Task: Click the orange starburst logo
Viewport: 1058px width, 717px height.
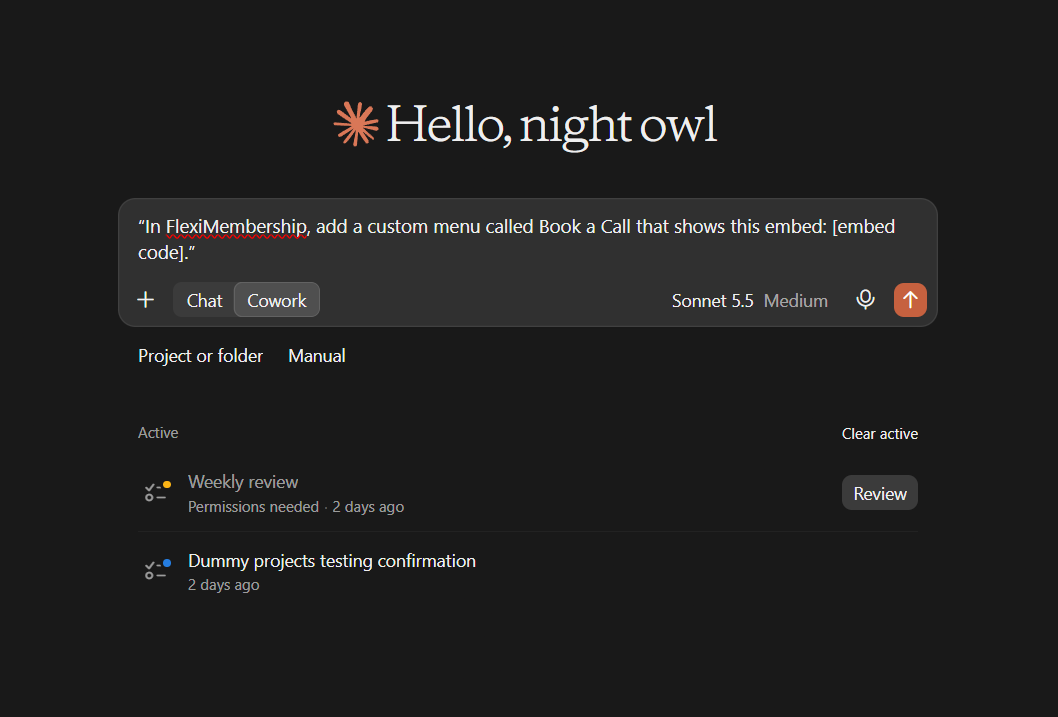Action: 356,124
